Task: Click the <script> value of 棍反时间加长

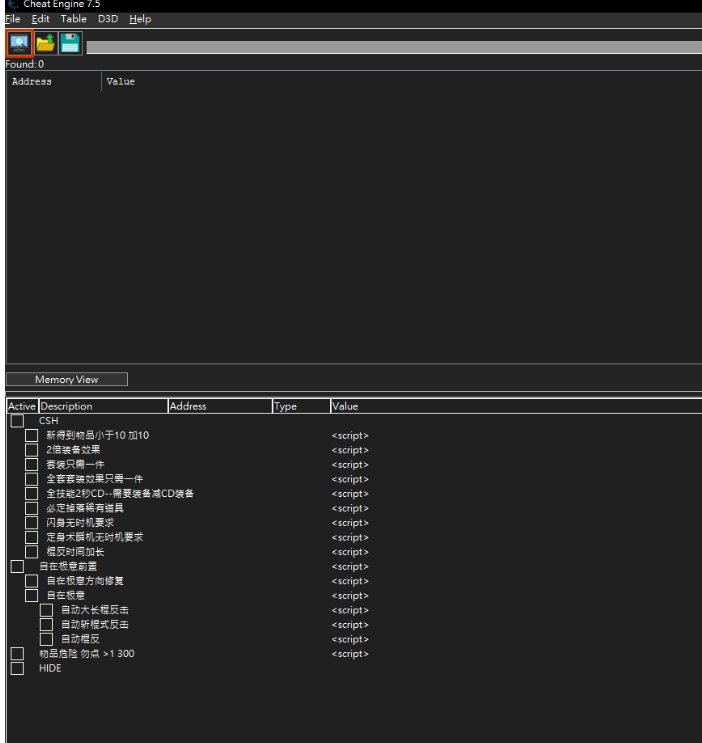Action: click(x=350, y=552)
